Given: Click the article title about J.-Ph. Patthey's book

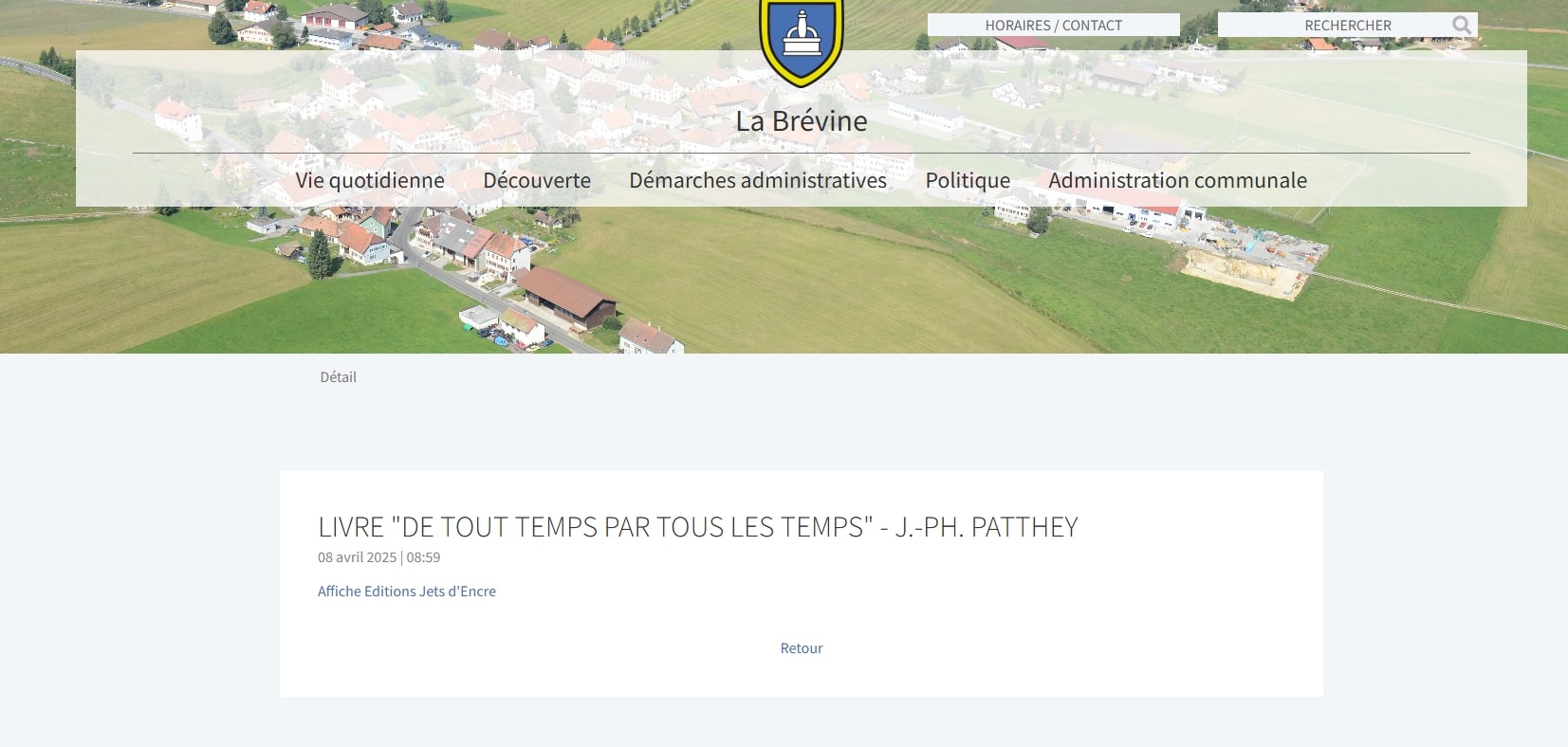Looking at the screenshot, I should click(698, 527).
